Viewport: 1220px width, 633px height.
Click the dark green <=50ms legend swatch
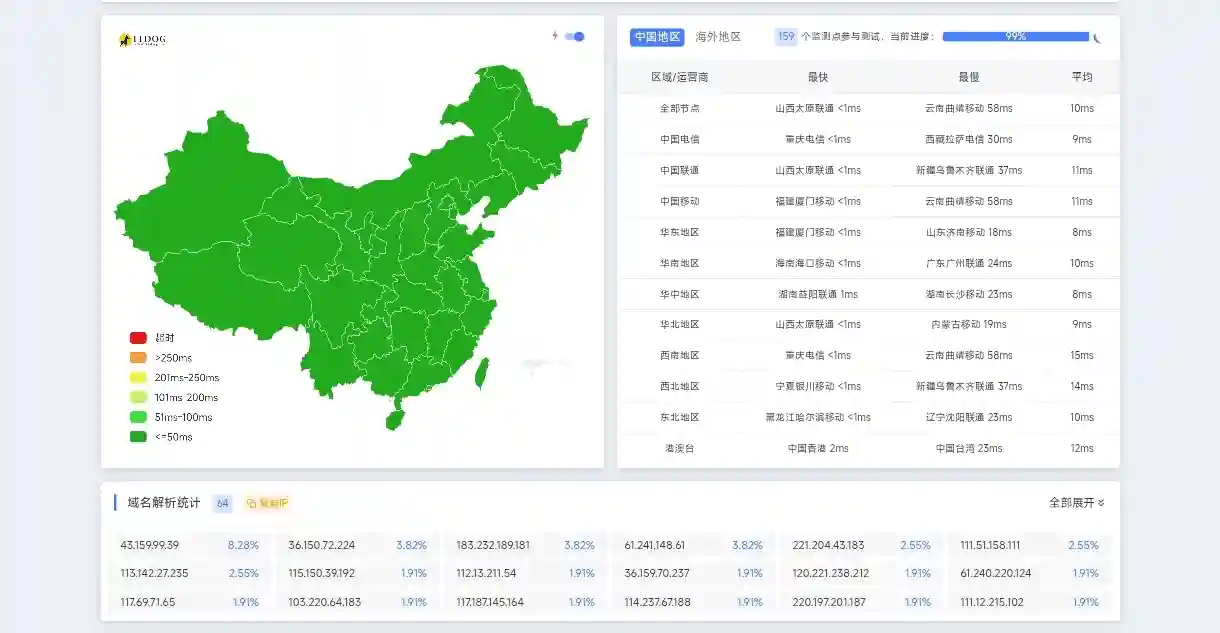point(138,437)
